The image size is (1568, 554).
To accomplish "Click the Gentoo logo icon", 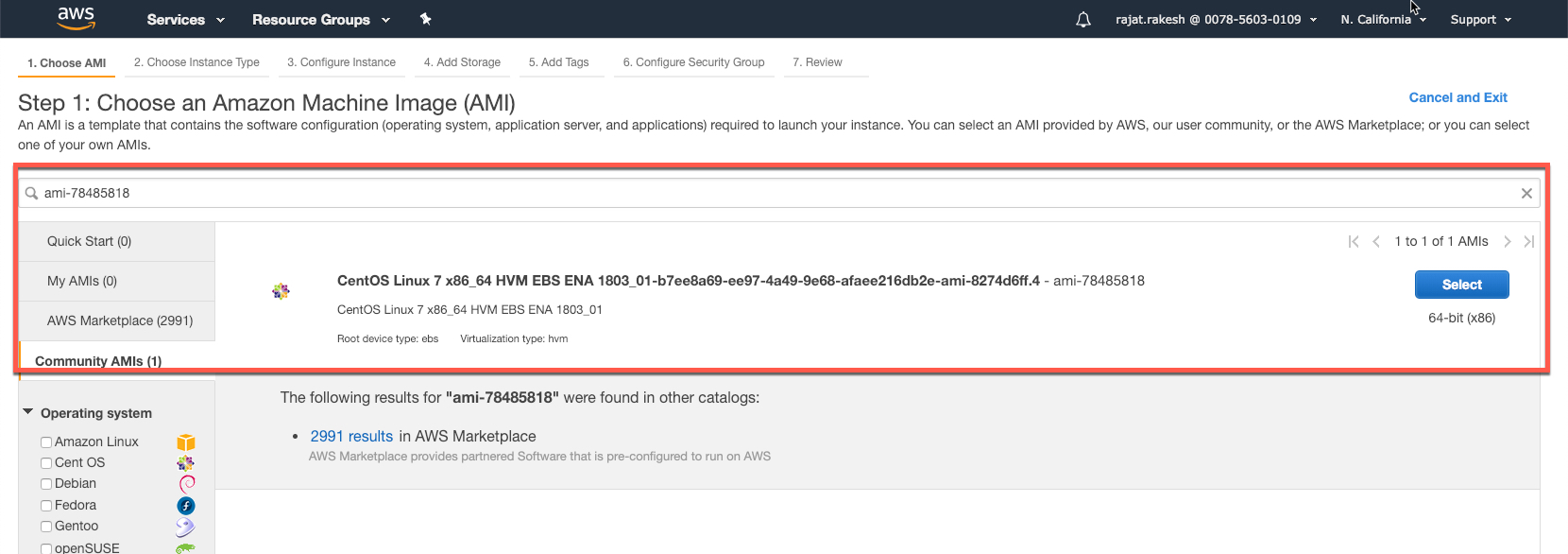I will (185, 527).
